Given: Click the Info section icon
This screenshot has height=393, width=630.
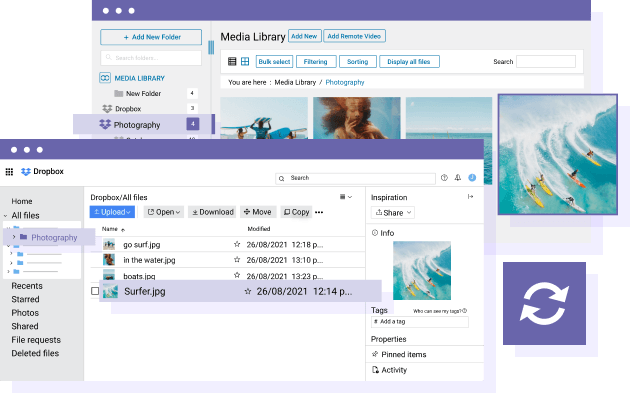Looking at the screenshot, I should pos(375,233).
